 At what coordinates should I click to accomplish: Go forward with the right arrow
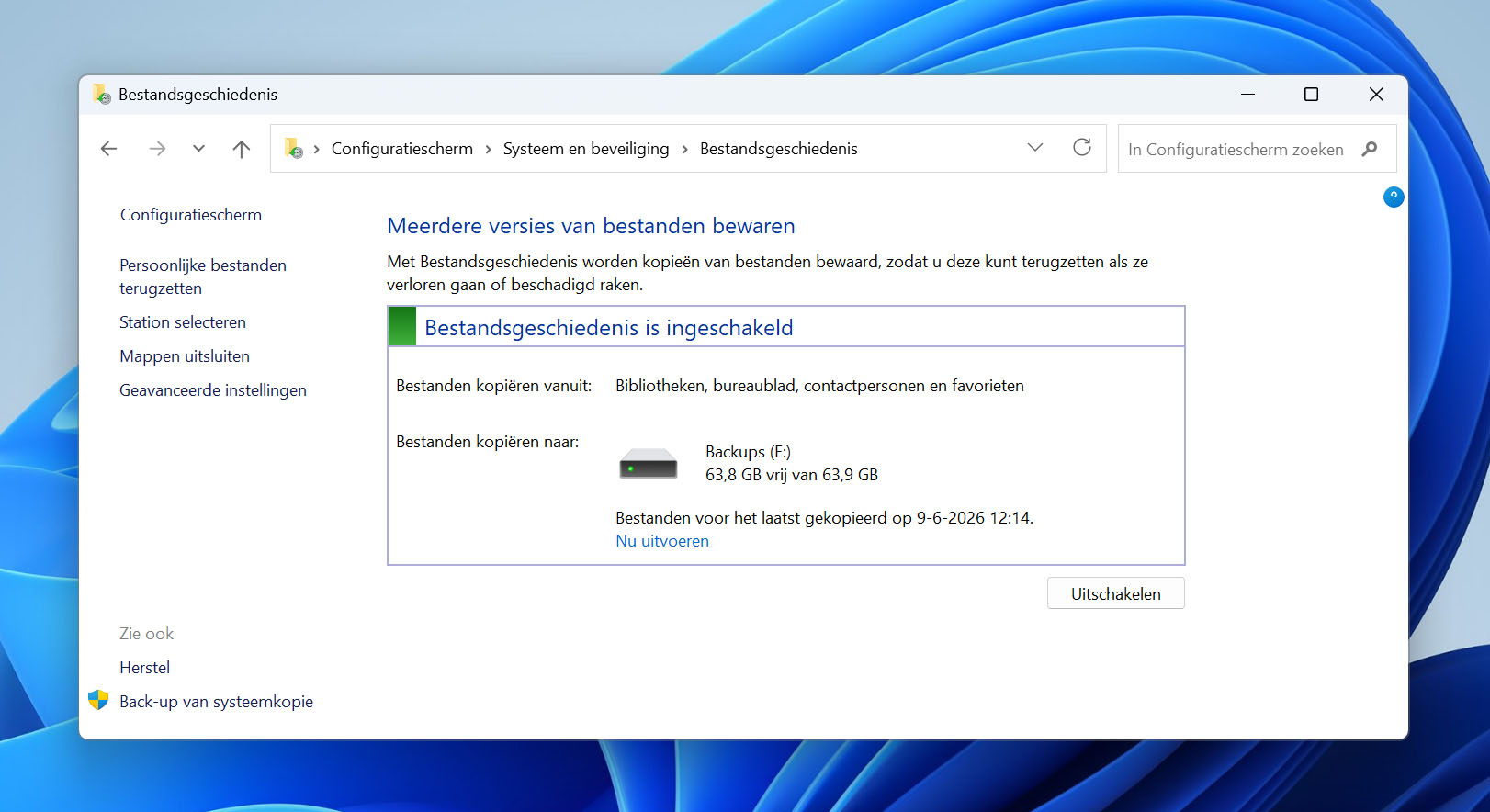[157, 149]
